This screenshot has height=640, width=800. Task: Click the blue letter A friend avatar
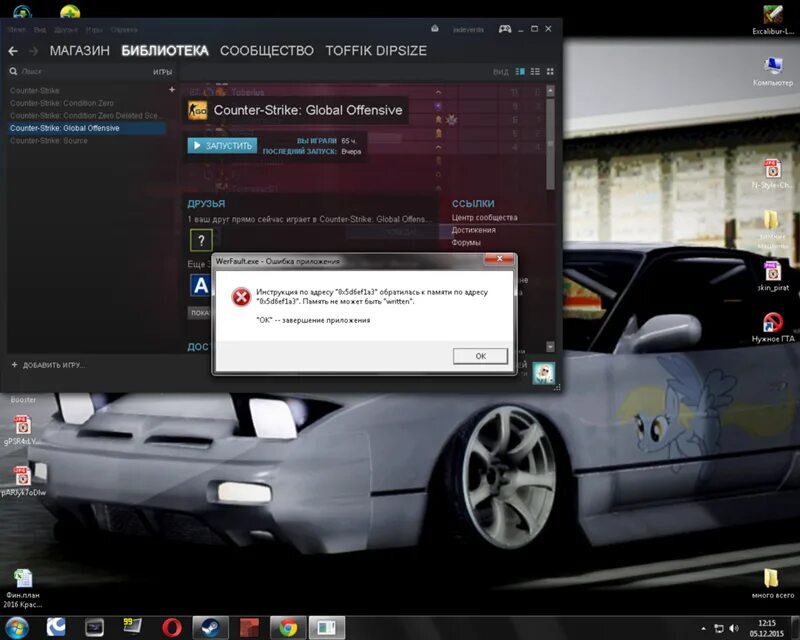pyautogui.click(x=201, y=285)
